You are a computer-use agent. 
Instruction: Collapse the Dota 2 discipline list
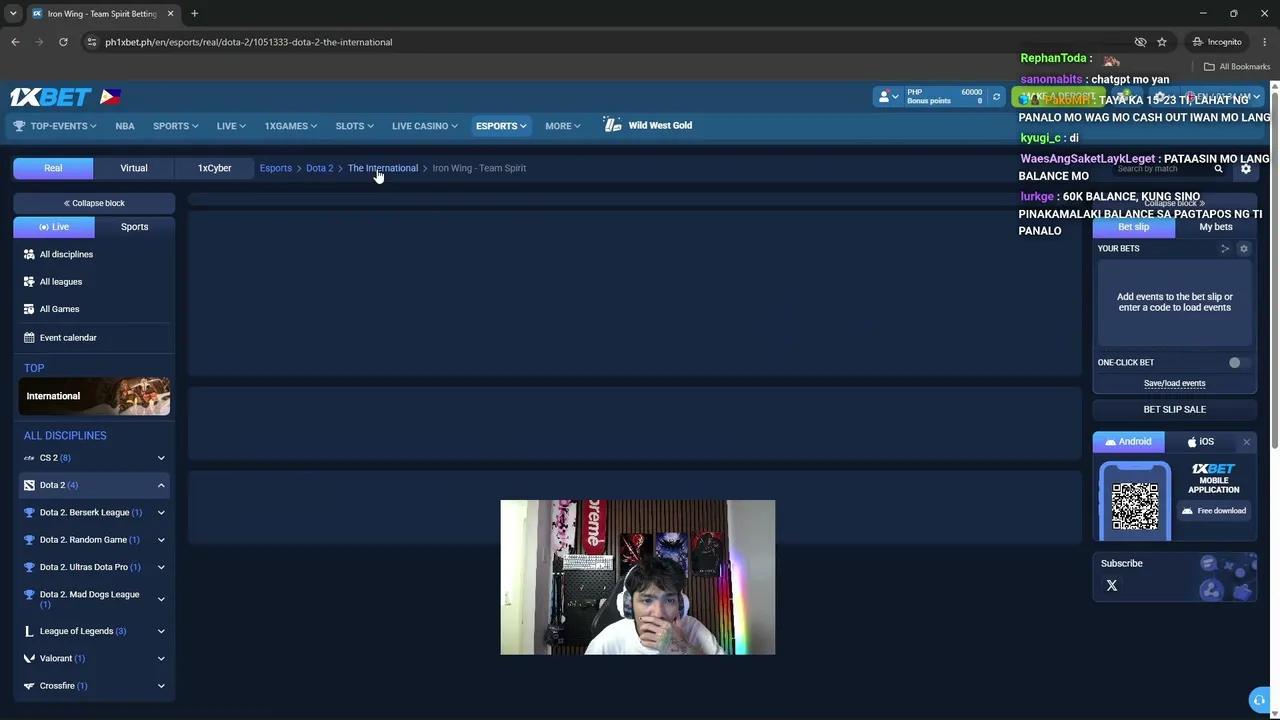click(x=161, y=485)
